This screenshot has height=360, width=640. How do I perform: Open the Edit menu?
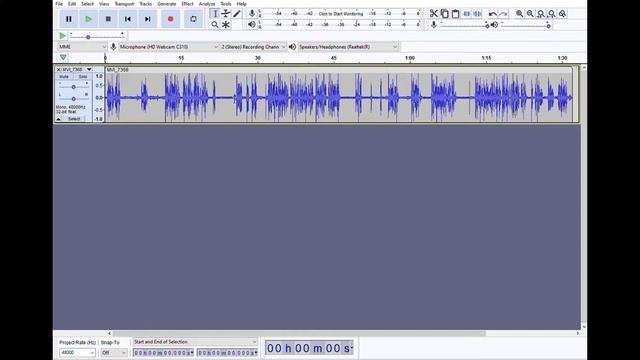pyautogui.click(x=72, y=4)
